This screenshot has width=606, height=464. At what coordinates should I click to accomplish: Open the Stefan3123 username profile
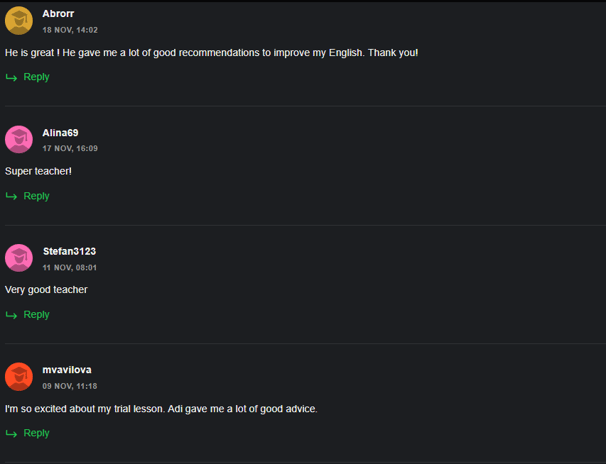point(69,251)
